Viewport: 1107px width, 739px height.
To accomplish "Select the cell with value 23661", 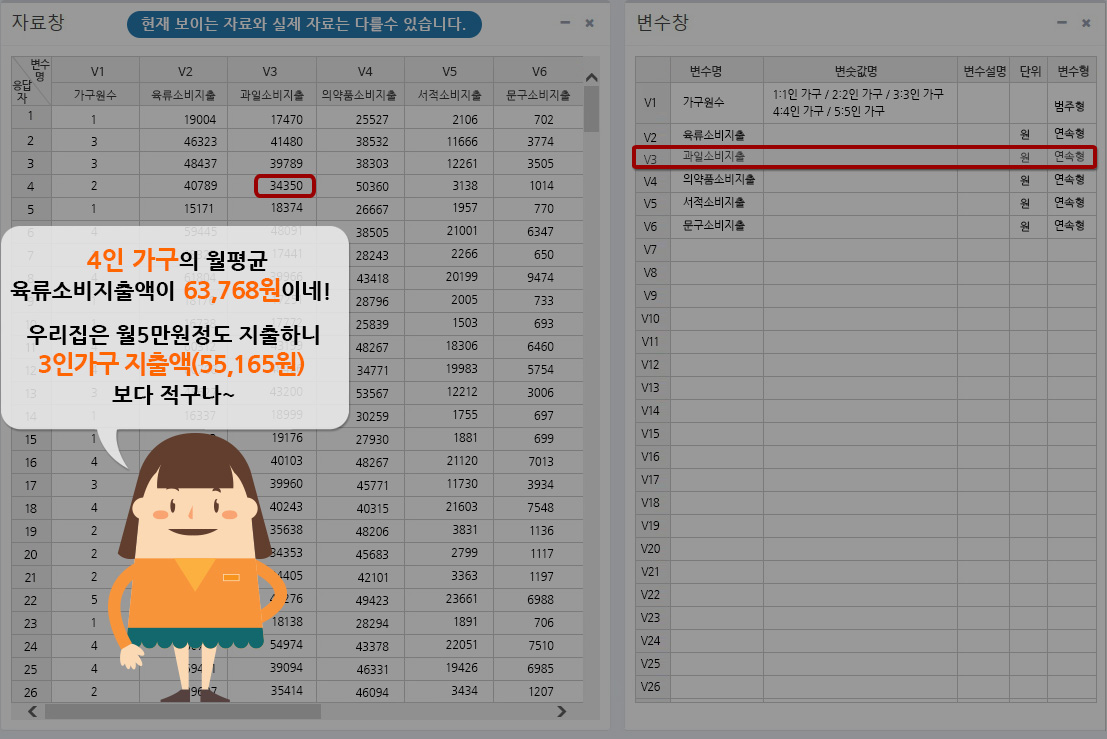I will (449, 599).
